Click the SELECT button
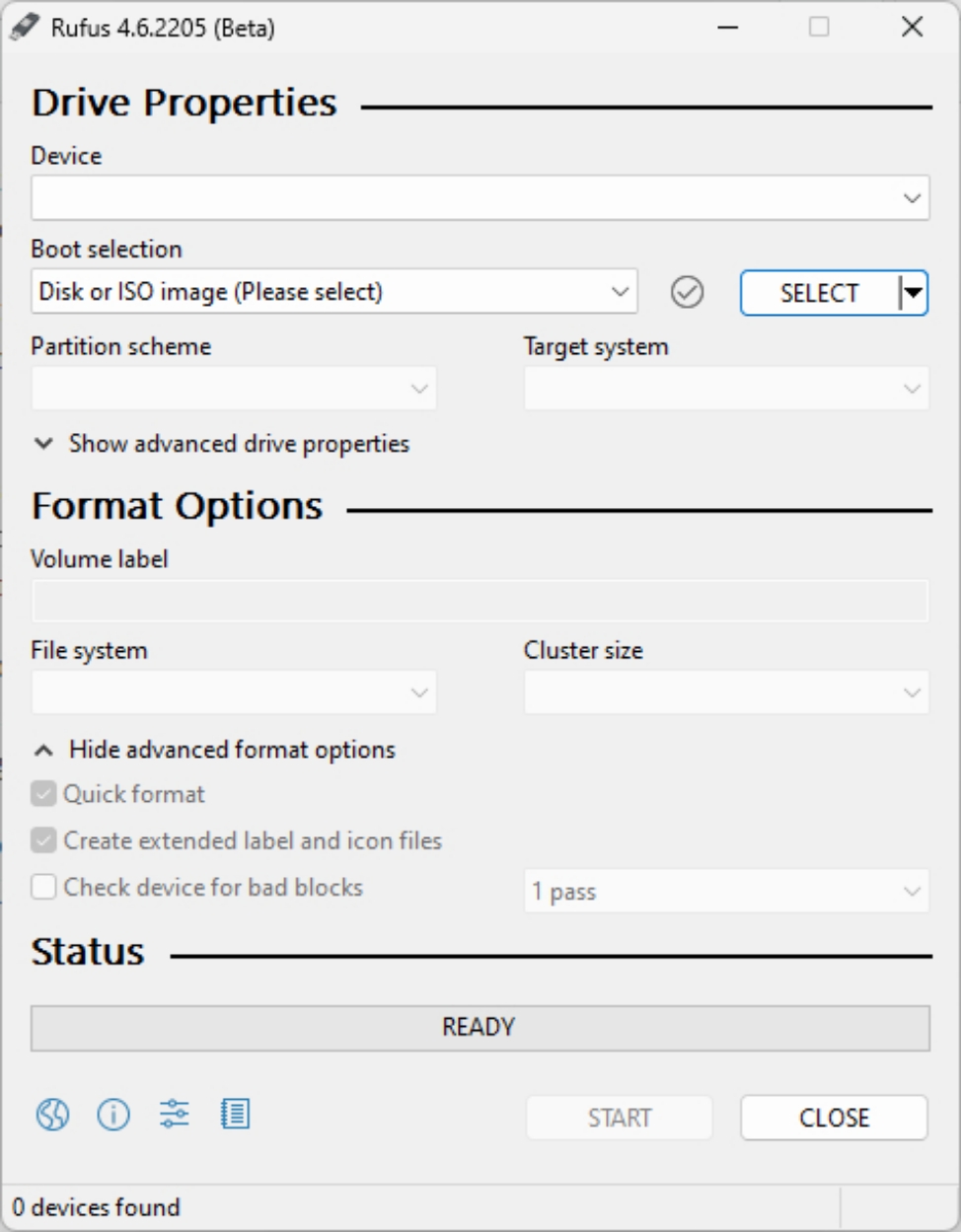The image size is (961, 1232). click(819, 293)
